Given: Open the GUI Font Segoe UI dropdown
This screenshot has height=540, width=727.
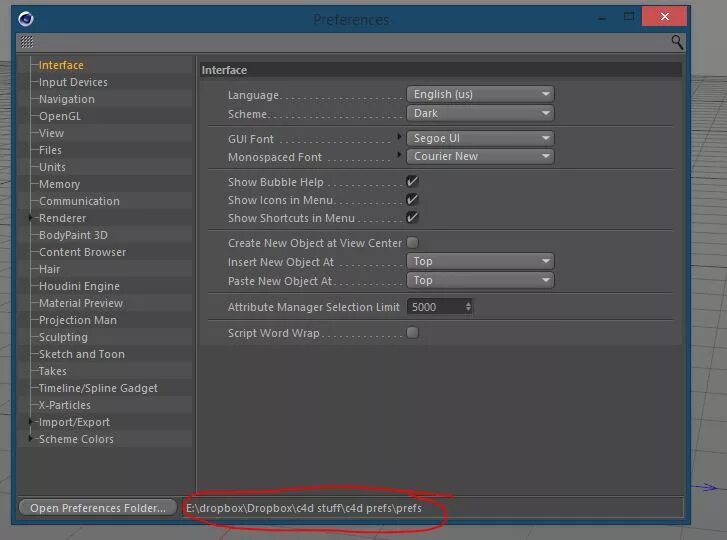Looking at the screenshot, I should click(480, 138).
